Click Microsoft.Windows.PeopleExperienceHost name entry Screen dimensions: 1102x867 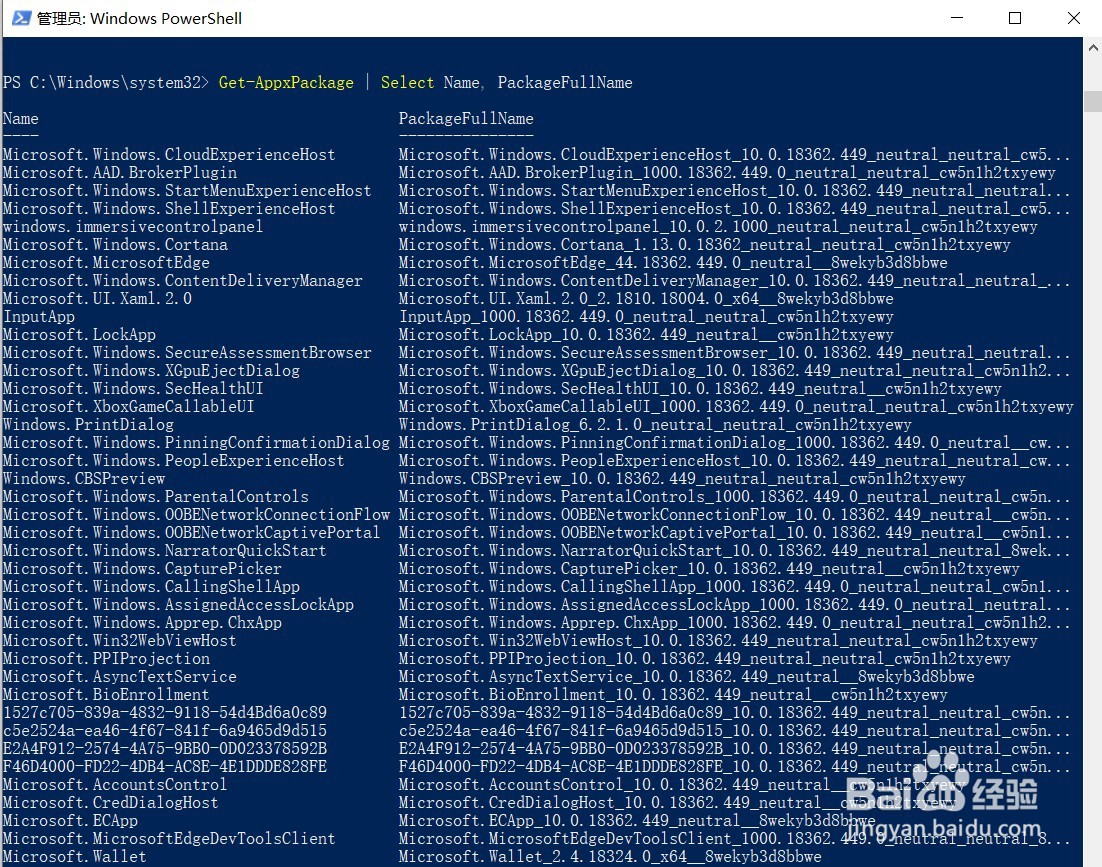click(x=174, y=461)
